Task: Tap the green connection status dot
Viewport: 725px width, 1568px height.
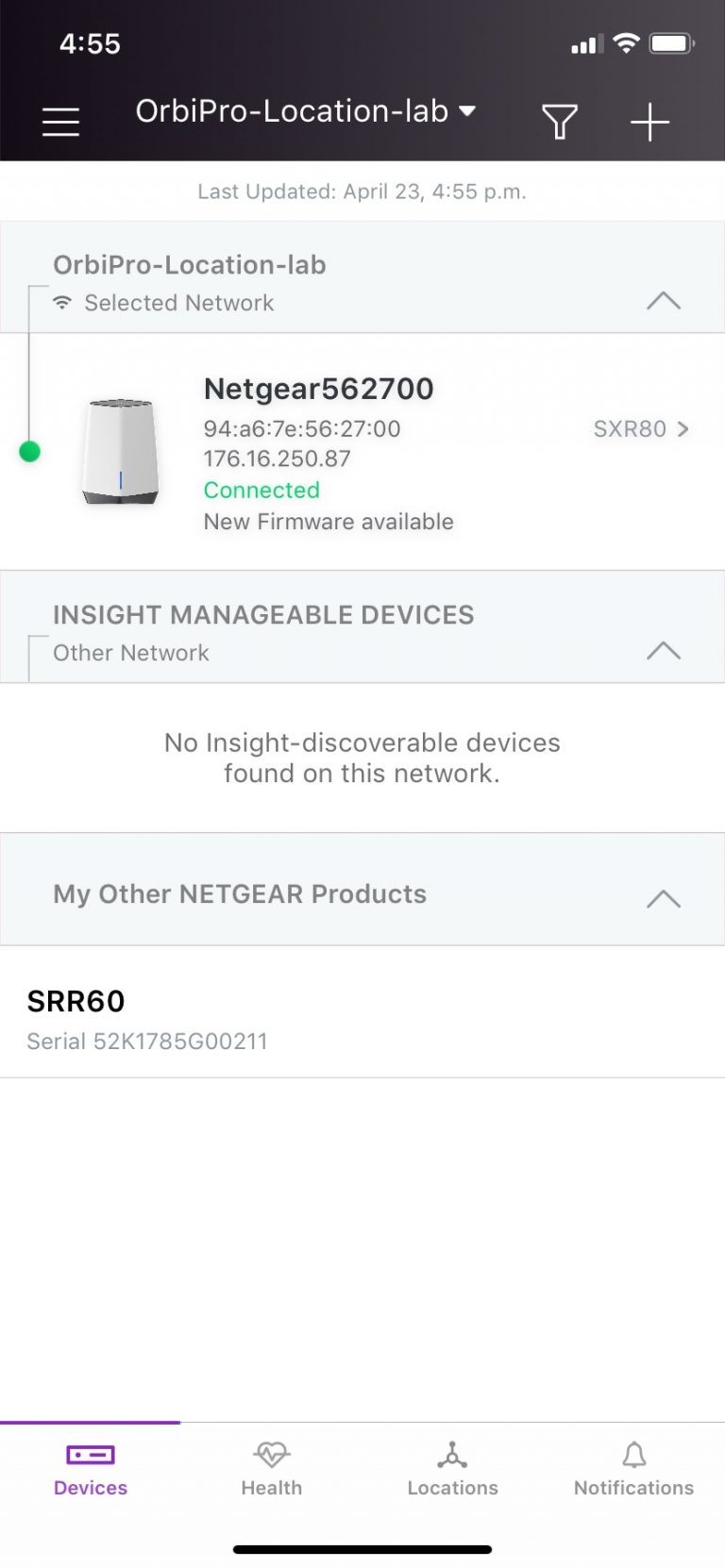Action: 30,452
